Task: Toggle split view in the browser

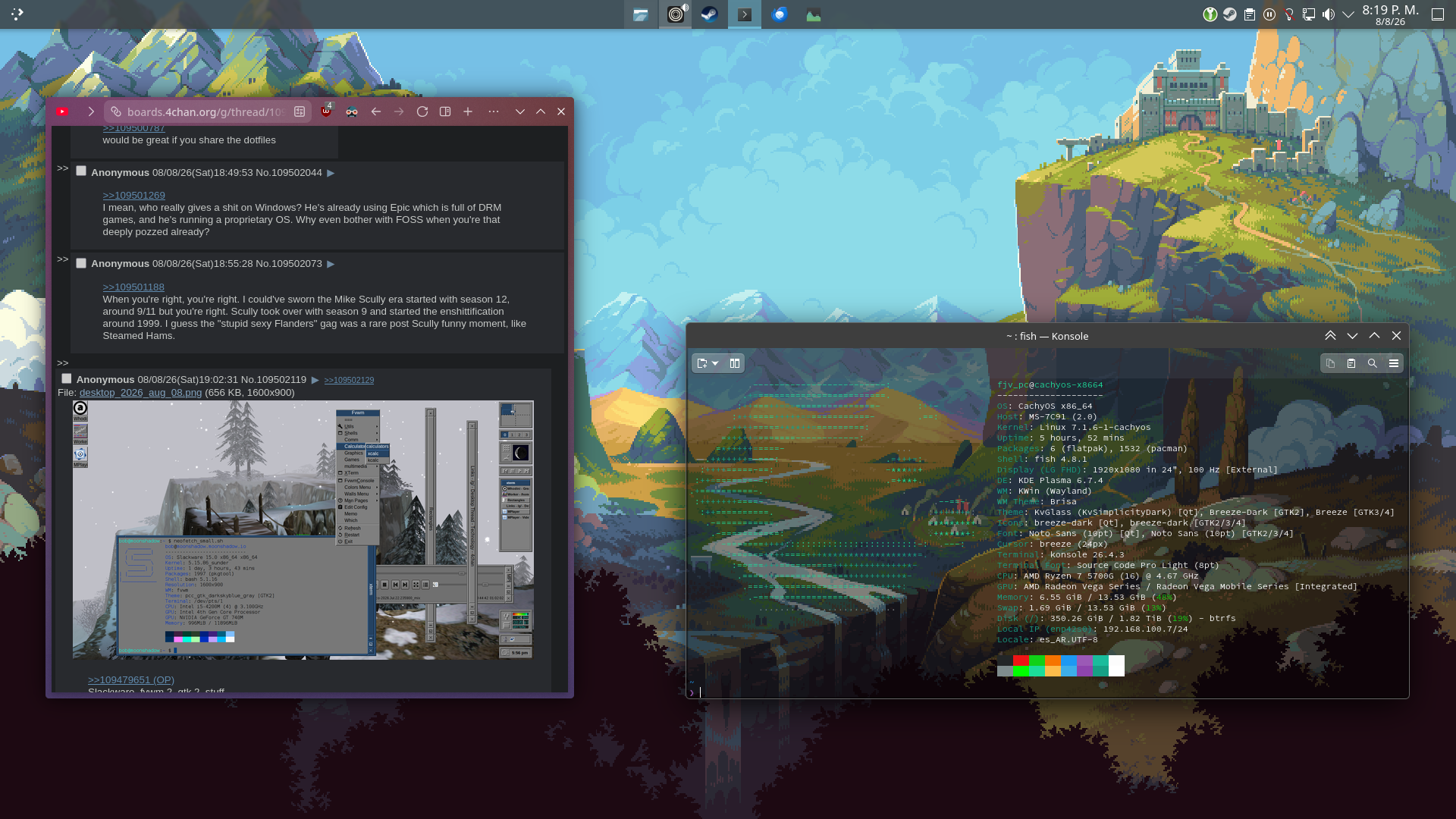Action: [445, 111]
